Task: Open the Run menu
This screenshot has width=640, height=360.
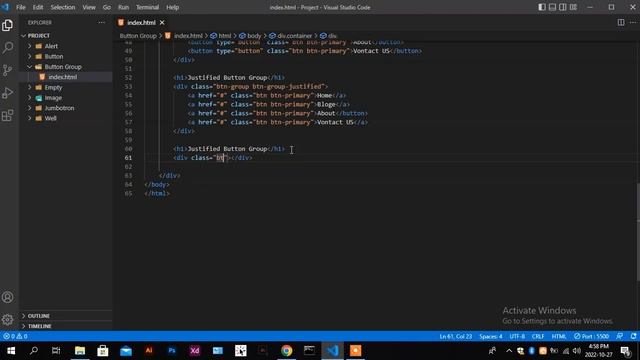Action: pos(123,7)
